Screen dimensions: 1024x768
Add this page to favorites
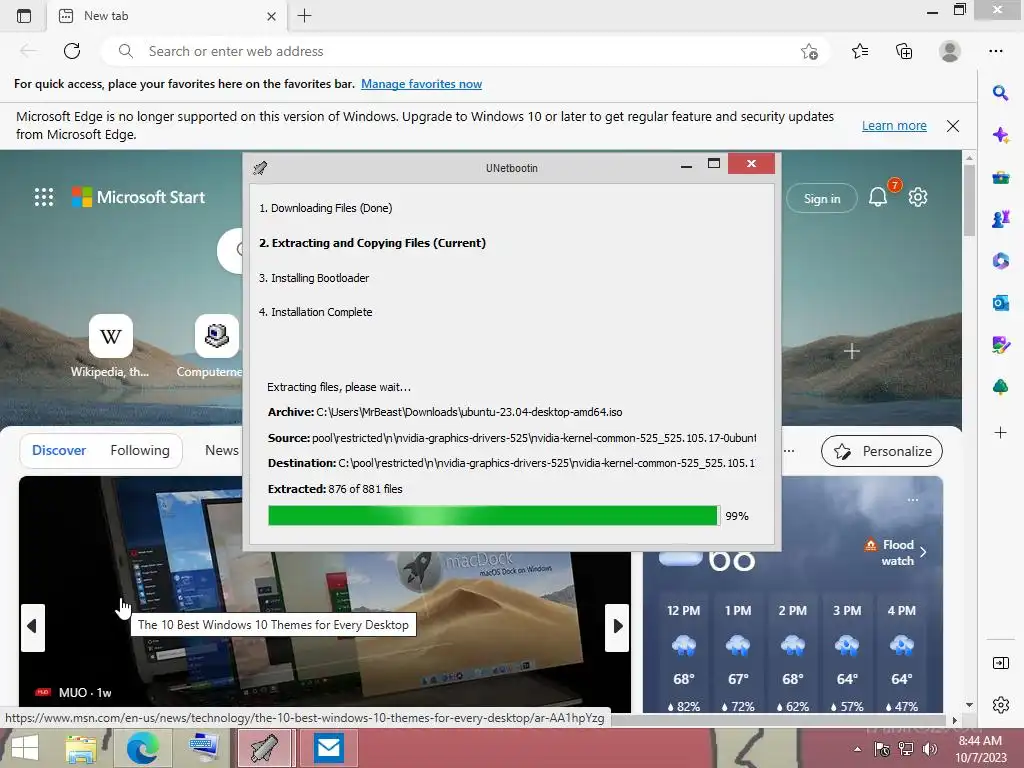coord(809,52)
